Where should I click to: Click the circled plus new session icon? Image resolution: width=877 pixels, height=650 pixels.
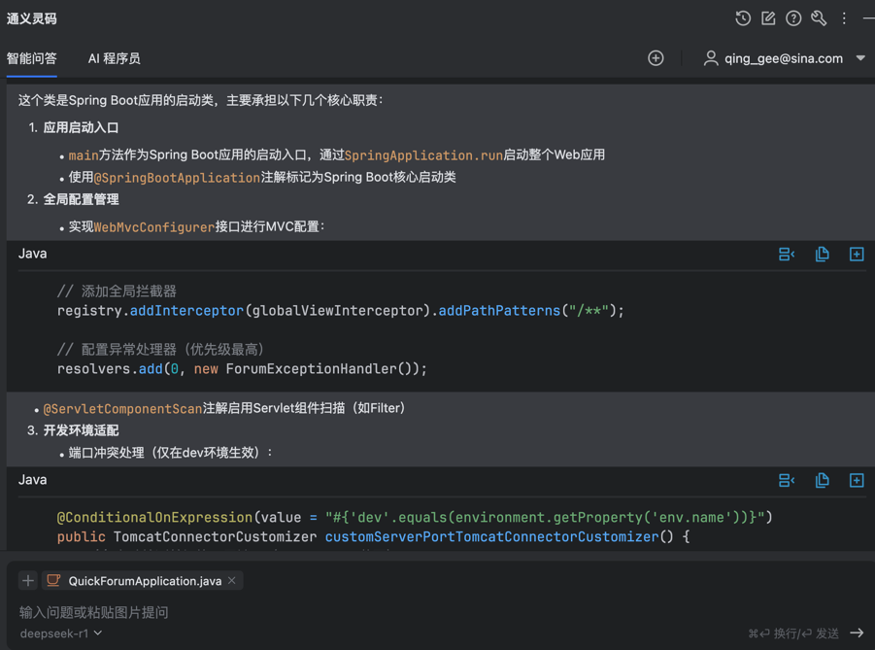click(656, 58)
